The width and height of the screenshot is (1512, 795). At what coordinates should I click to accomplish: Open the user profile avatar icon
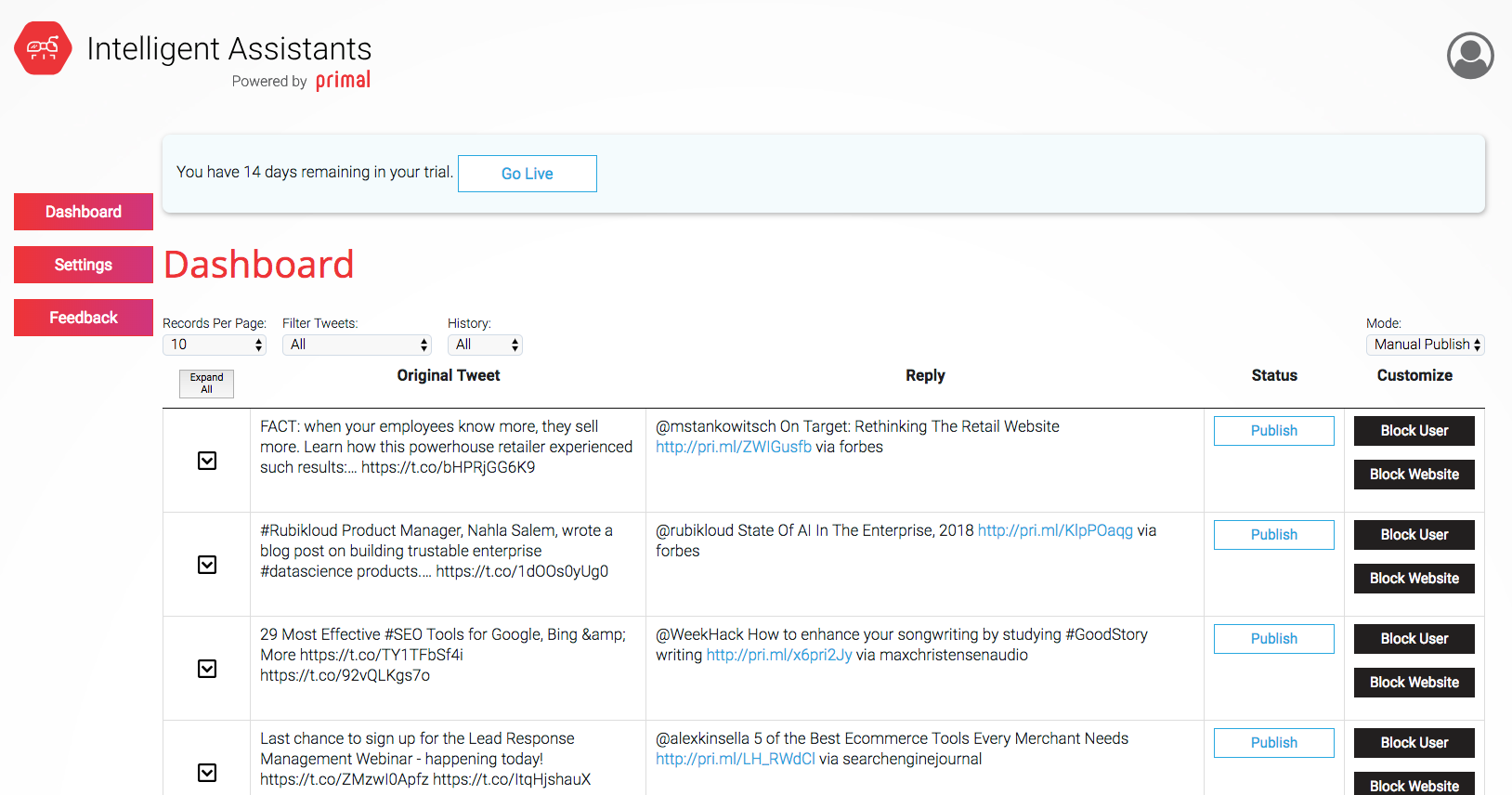pyautogui.click(x=1469, y=56)
